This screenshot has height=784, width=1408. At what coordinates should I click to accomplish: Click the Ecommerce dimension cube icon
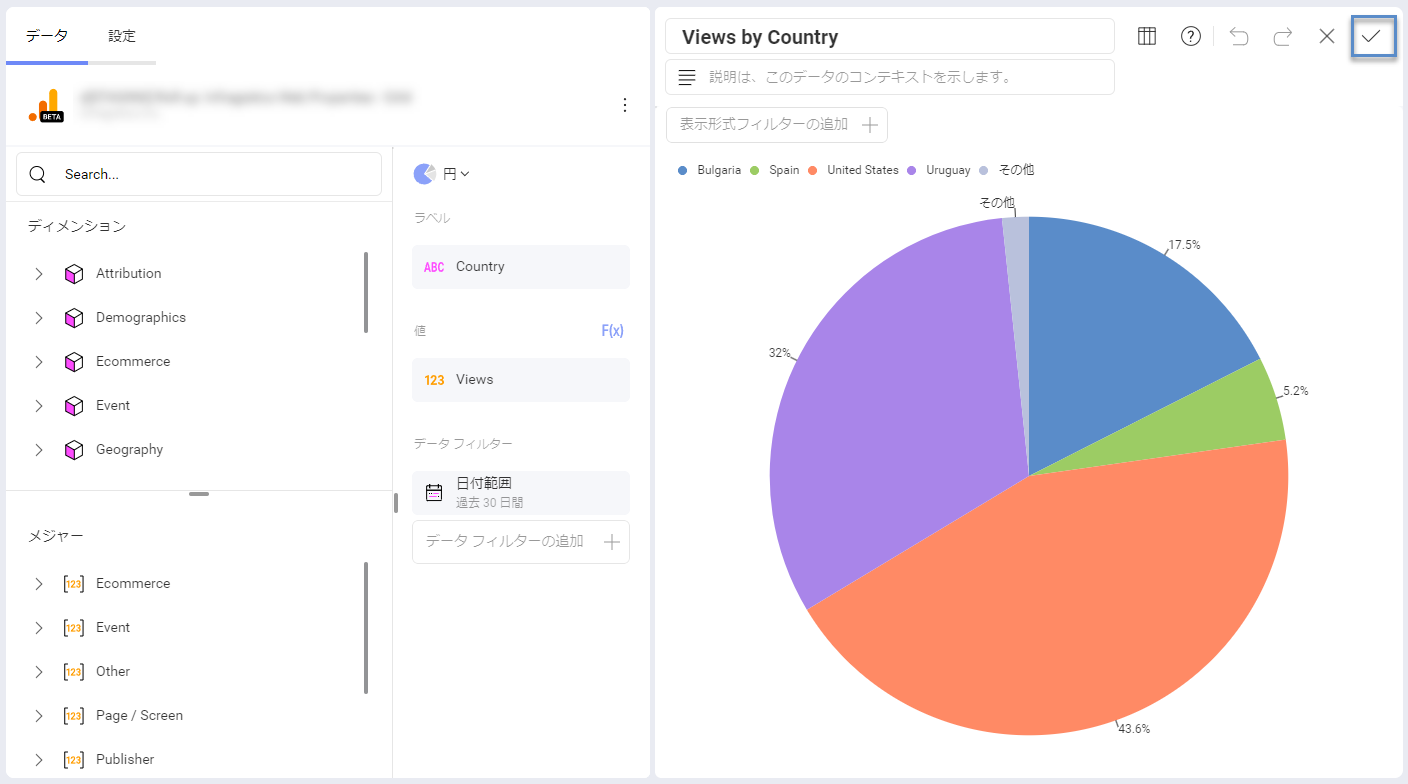click(x=74, y=362)
